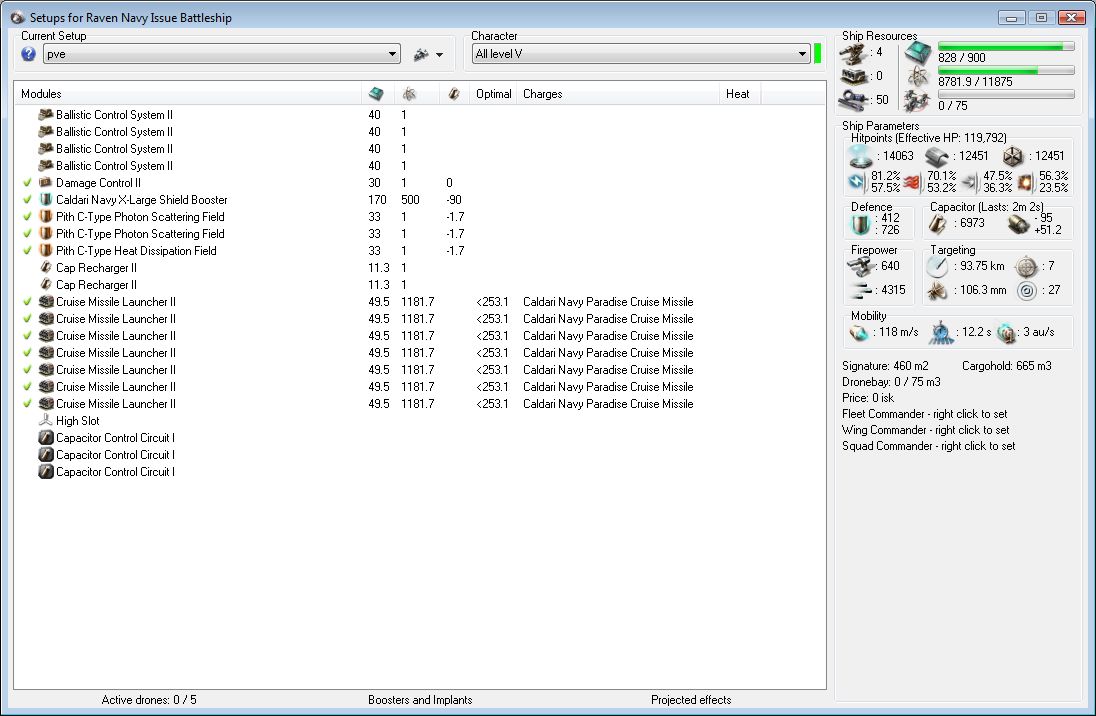Click the calibration icon showing 50
Viewport: 1096px width, 716px height.
(853, 101)
